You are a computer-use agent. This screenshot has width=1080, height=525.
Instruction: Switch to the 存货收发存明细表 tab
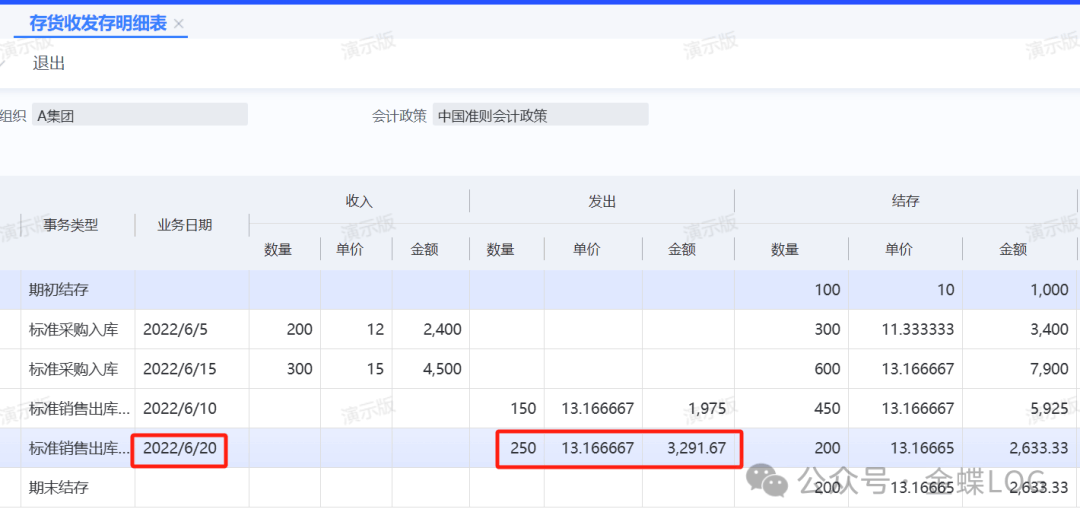click(x=98, y=23)
